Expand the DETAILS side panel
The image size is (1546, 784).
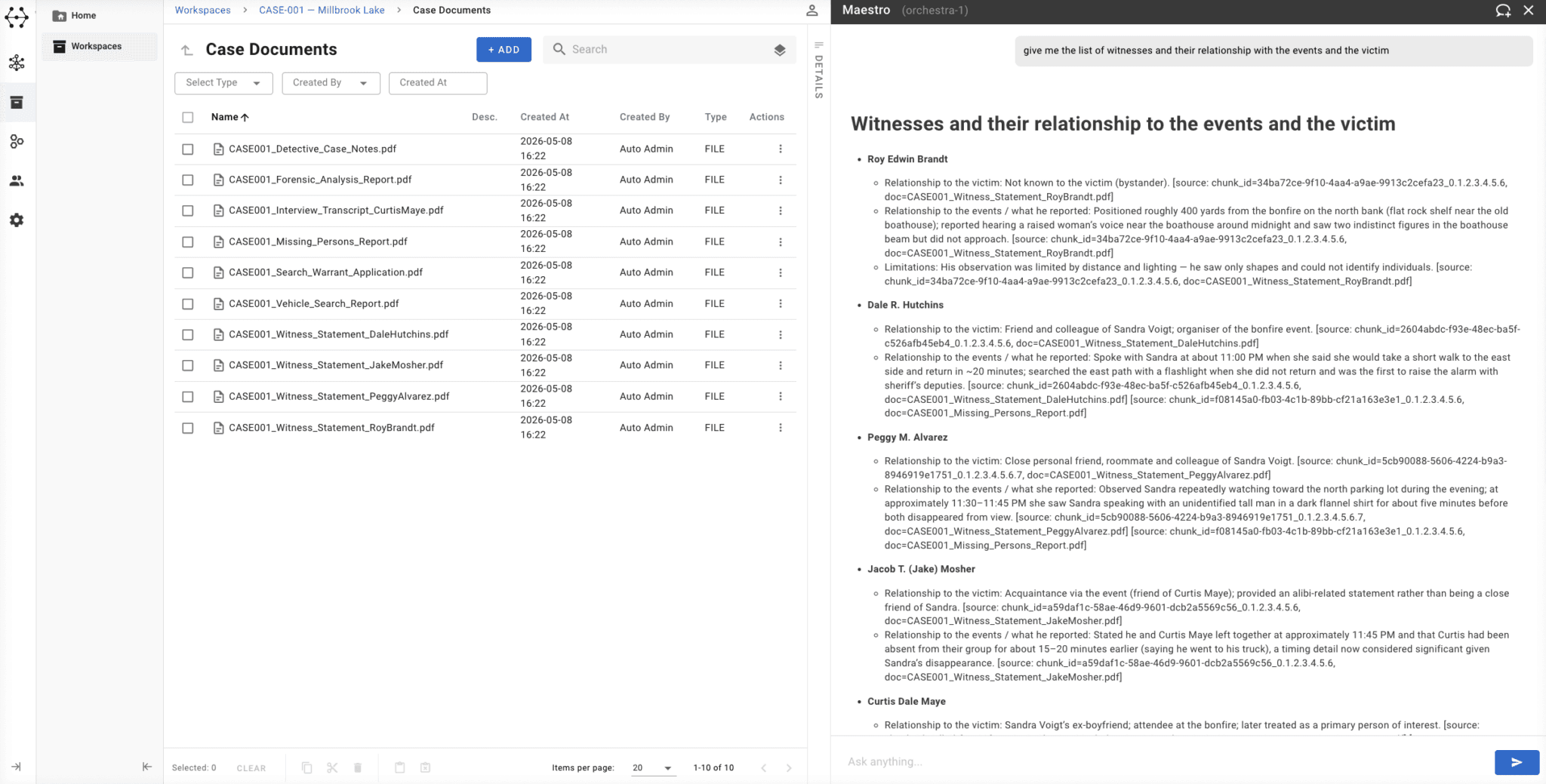818,70
